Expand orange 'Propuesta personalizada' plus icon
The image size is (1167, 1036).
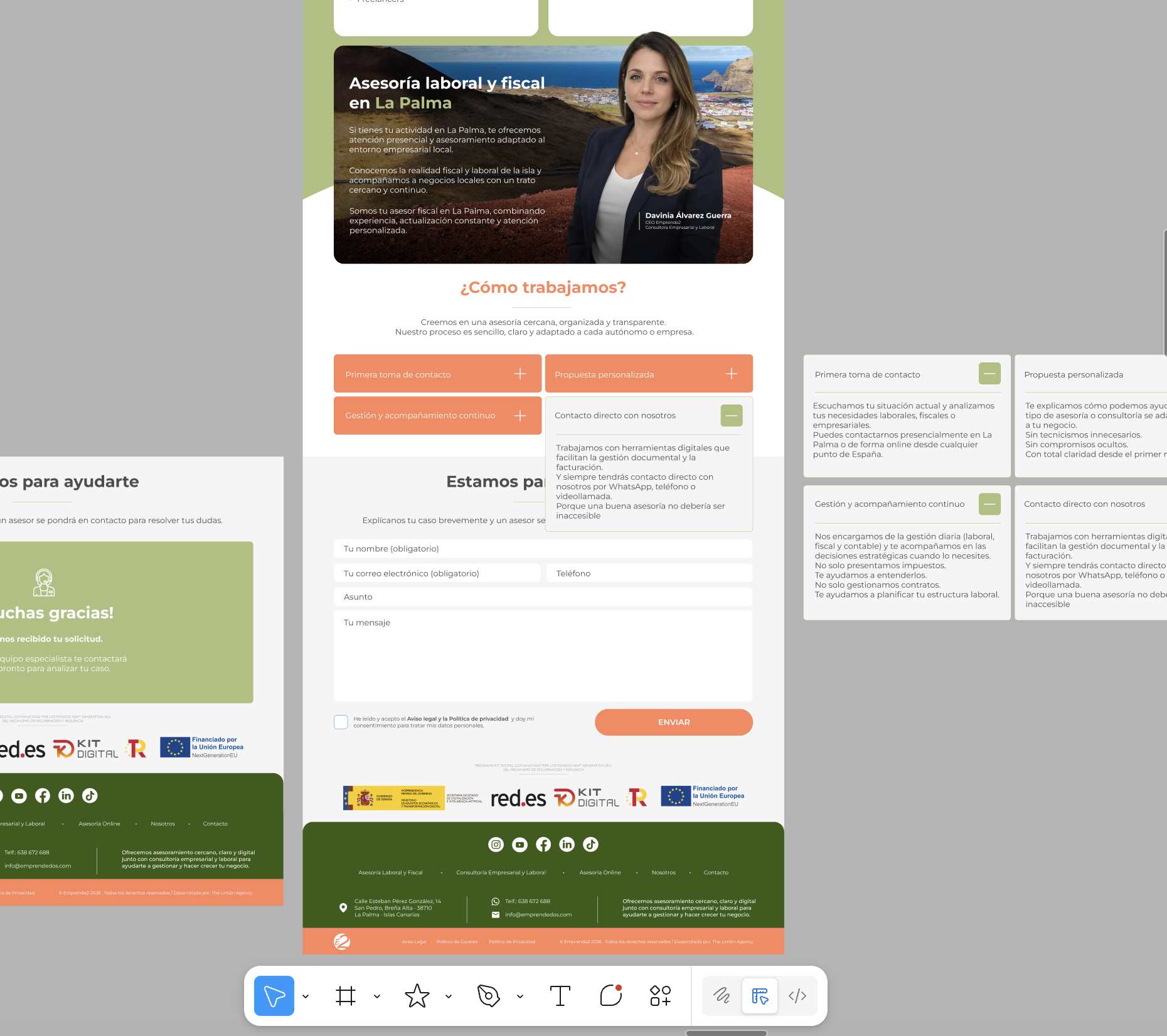732,374
